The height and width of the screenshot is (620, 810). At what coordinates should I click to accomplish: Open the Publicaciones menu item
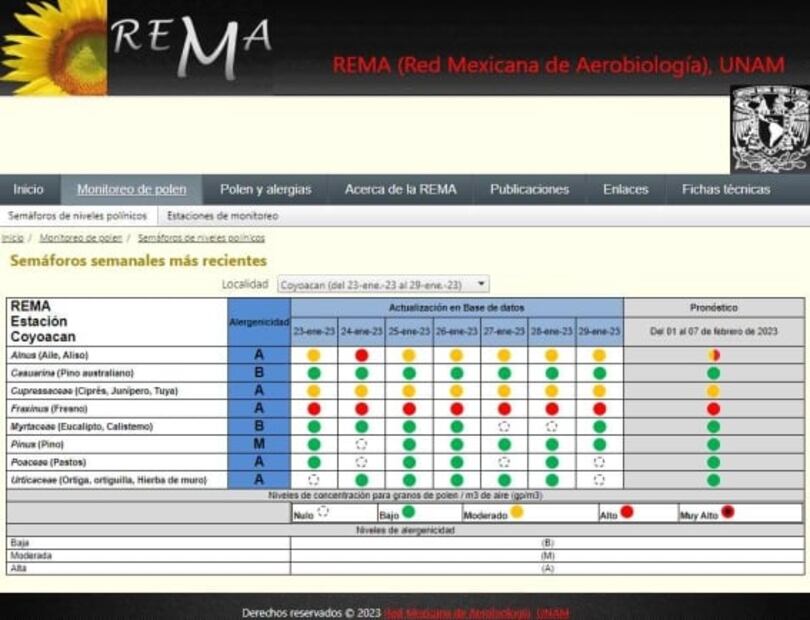[529, 189]
